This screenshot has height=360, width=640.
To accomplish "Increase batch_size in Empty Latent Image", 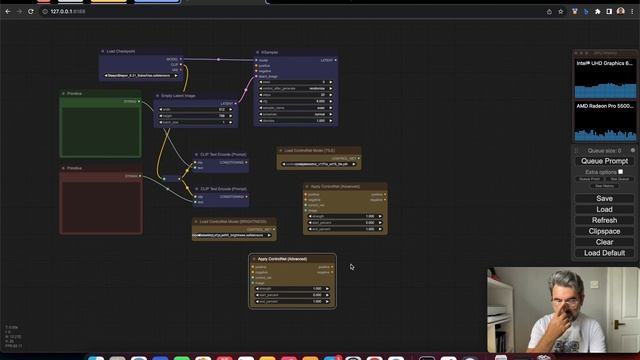I will click(x=231, y=122).
